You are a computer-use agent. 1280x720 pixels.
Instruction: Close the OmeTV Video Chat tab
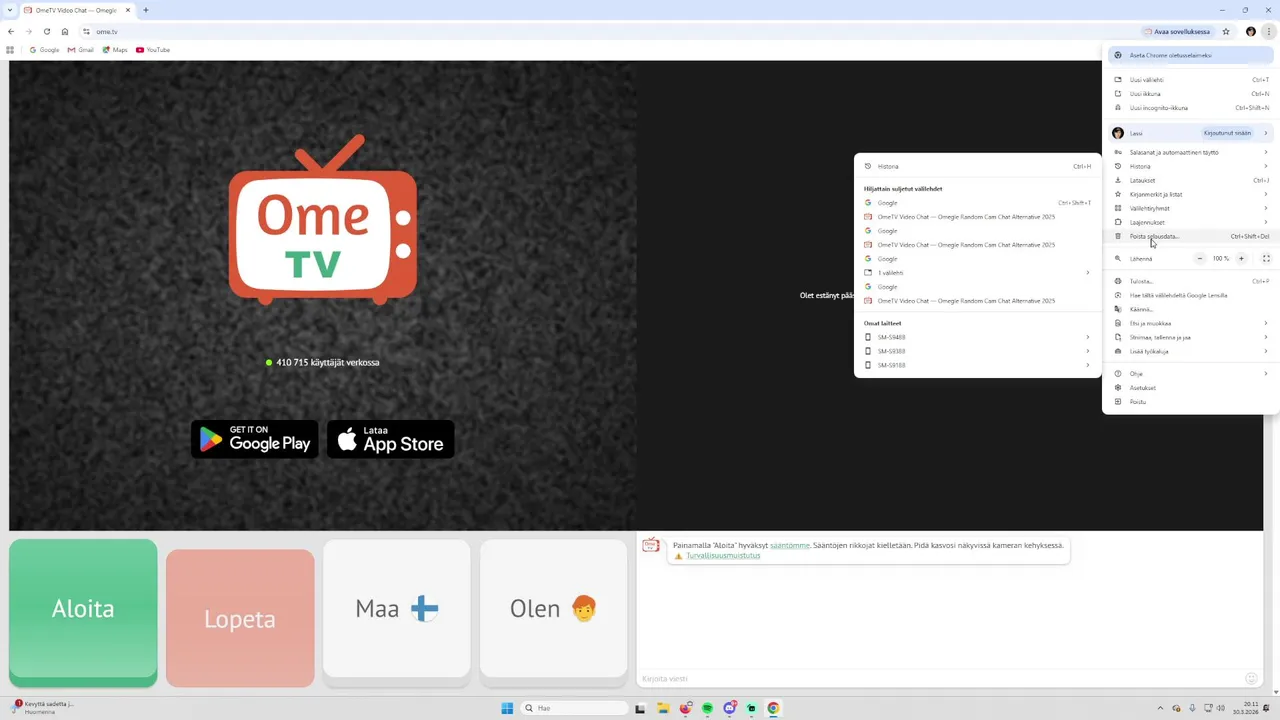coord(128,10)
